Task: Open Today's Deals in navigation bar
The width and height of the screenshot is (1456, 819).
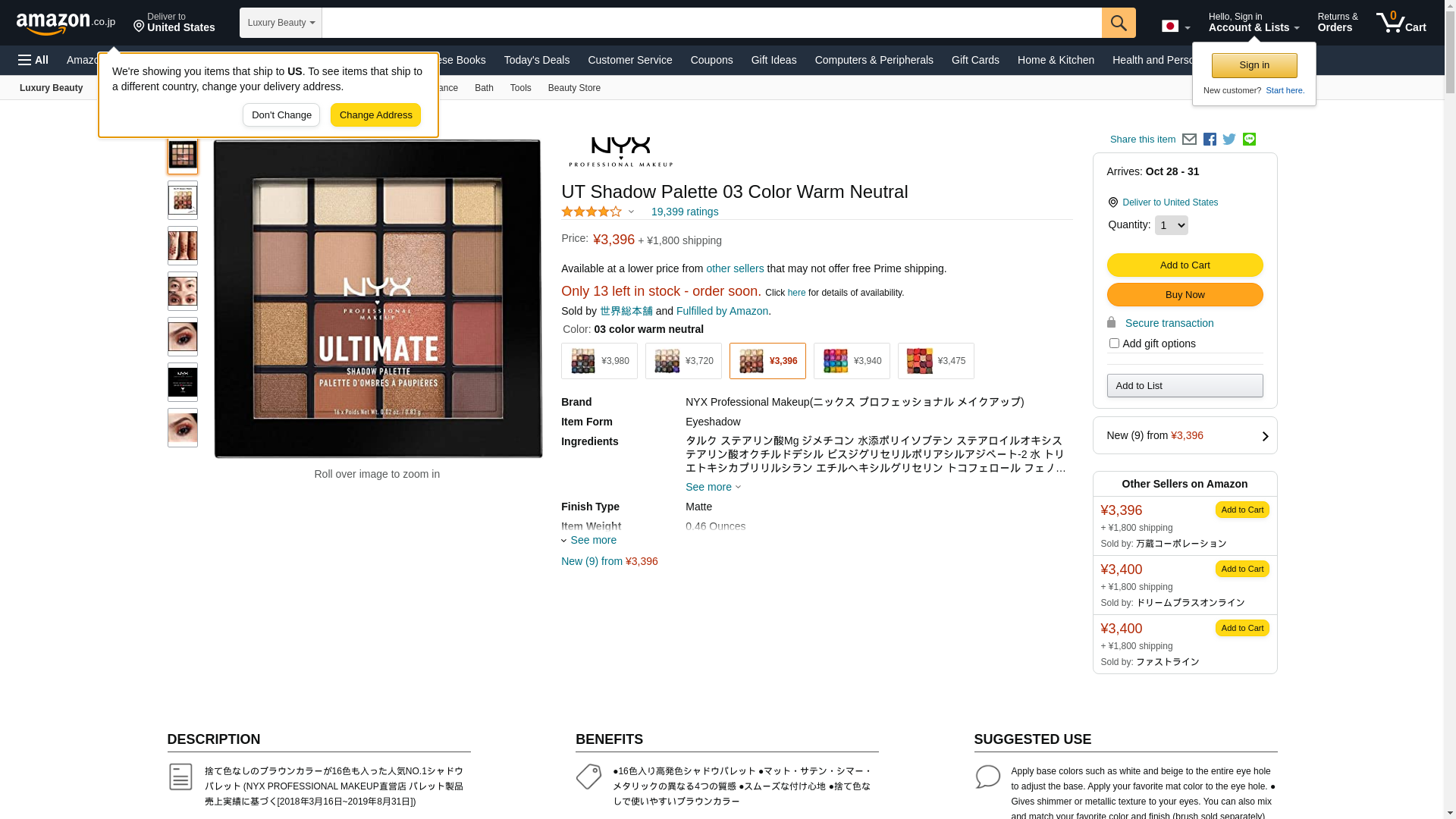Action: (537, 60)
